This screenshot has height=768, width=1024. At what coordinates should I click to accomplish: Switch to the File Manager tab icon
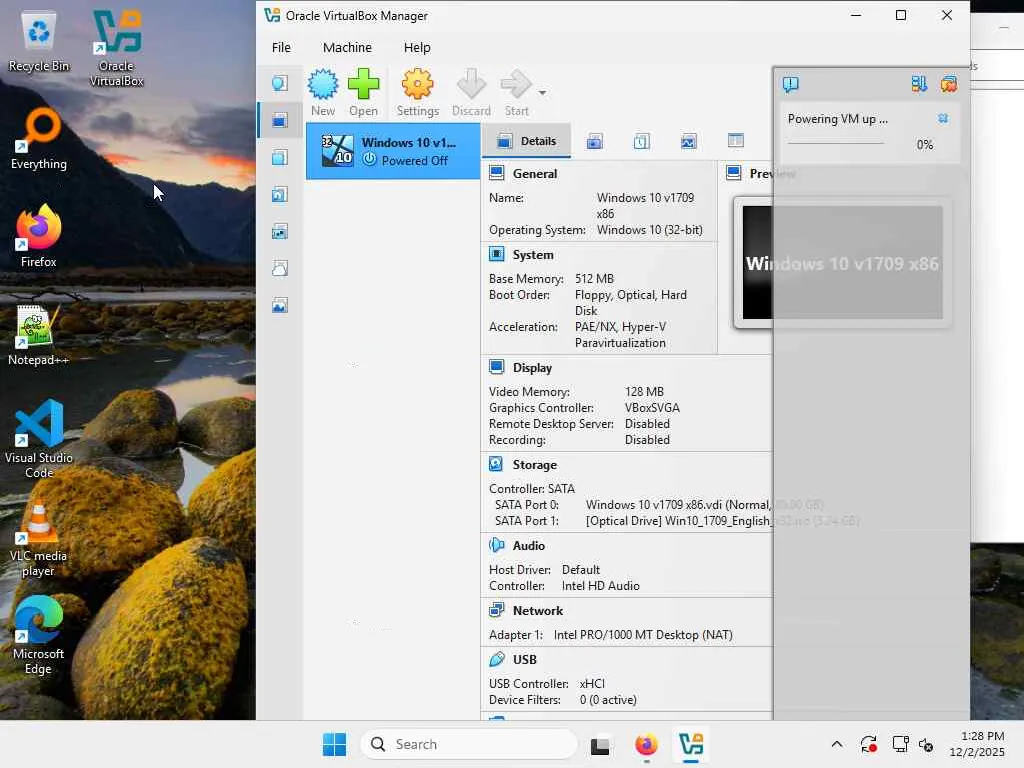tap(735, 141)
